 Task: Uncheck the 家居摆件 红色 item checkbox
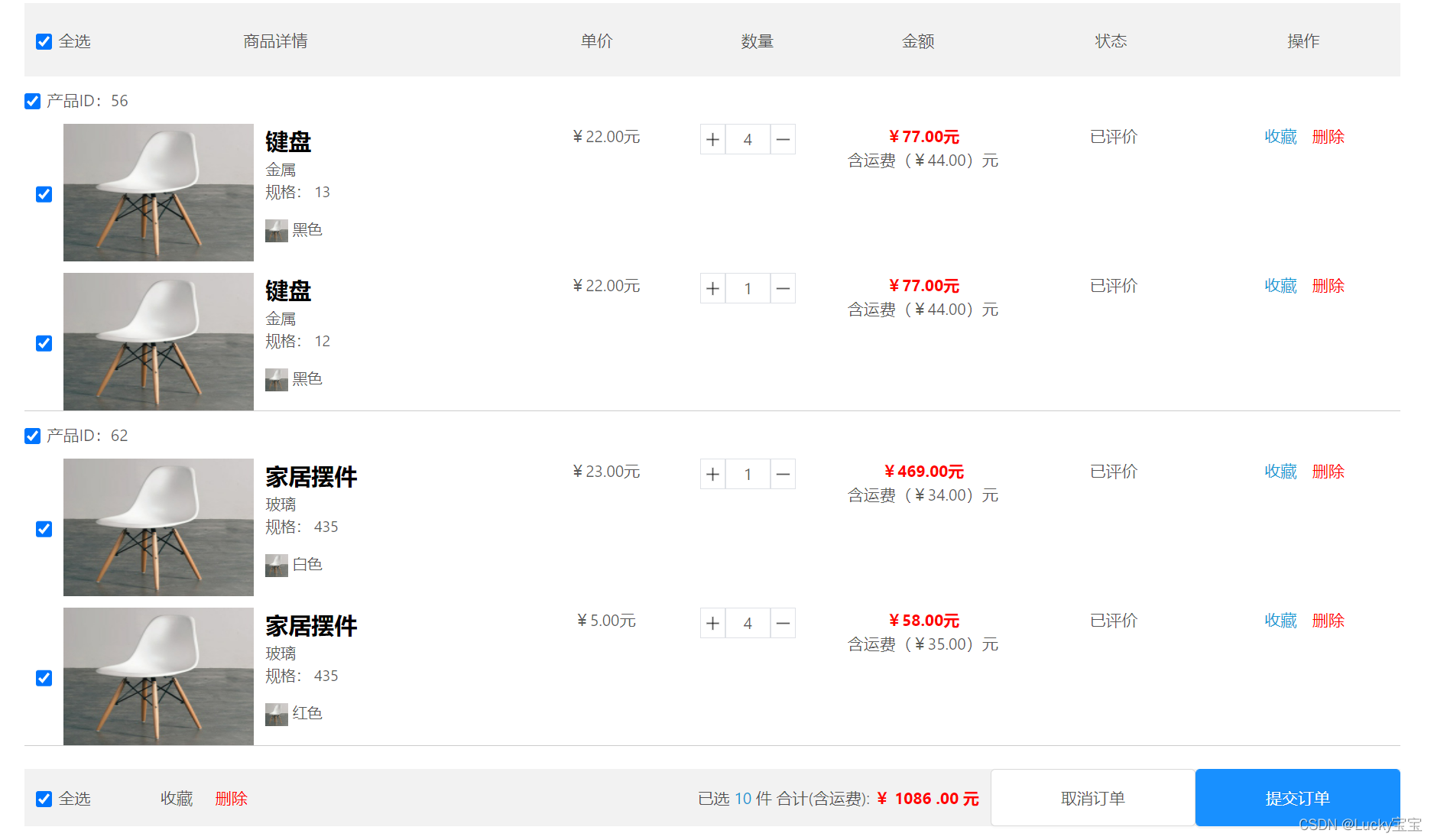tap(44, 678)
